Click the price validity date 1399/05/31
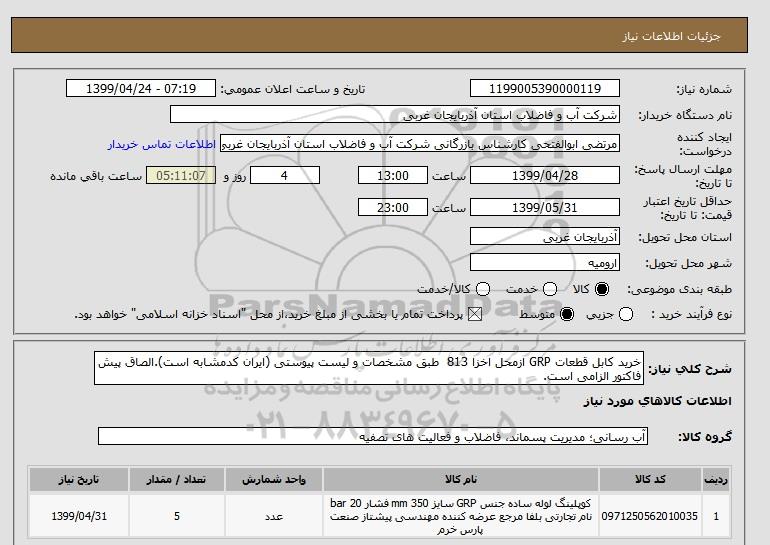This screenshot has height=545, width=770. tap(545, 207)
